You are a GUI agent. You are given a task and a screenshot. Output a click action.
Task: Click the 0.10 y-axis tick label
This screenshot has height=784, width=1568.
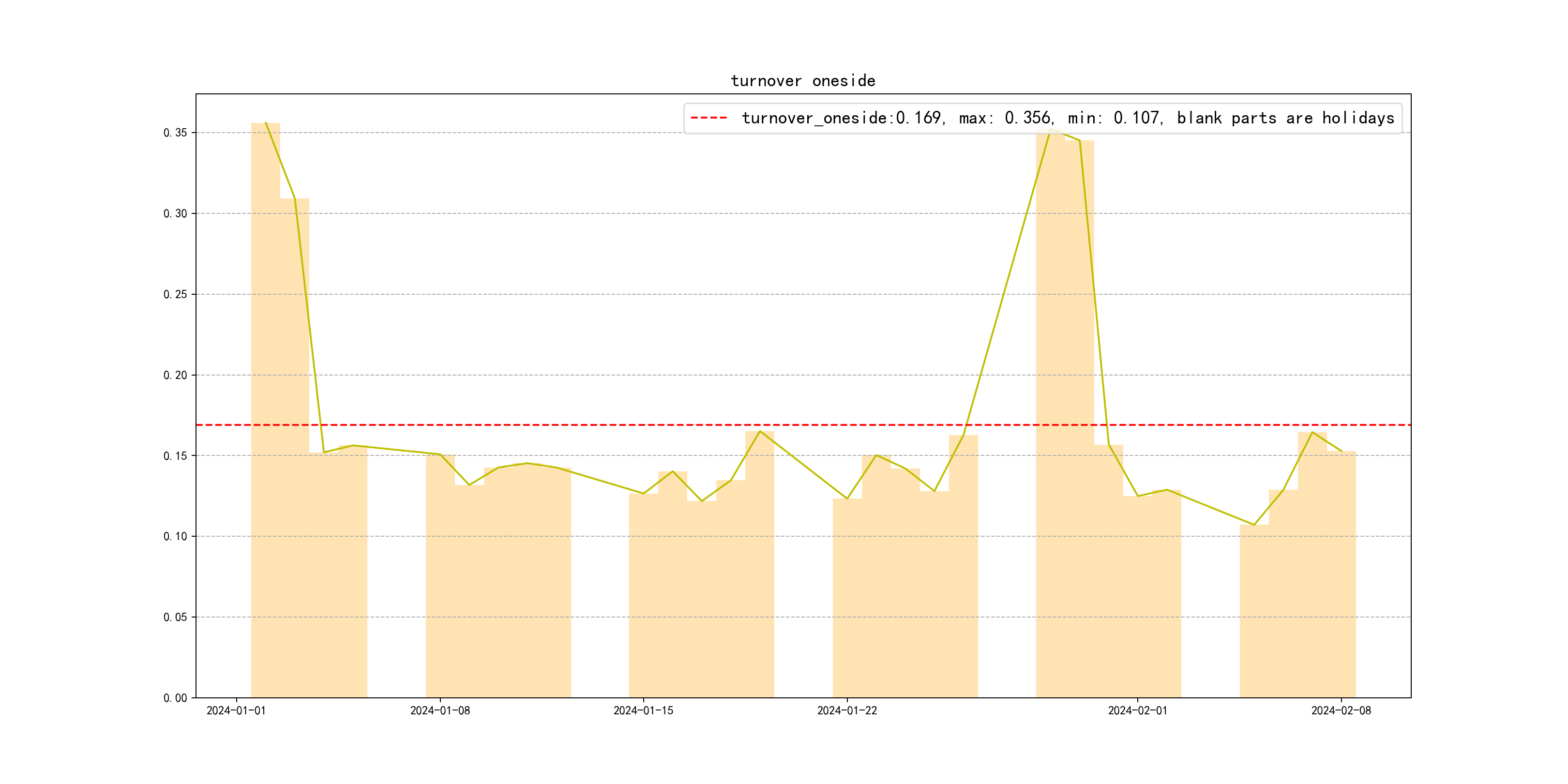coord(175,536)
